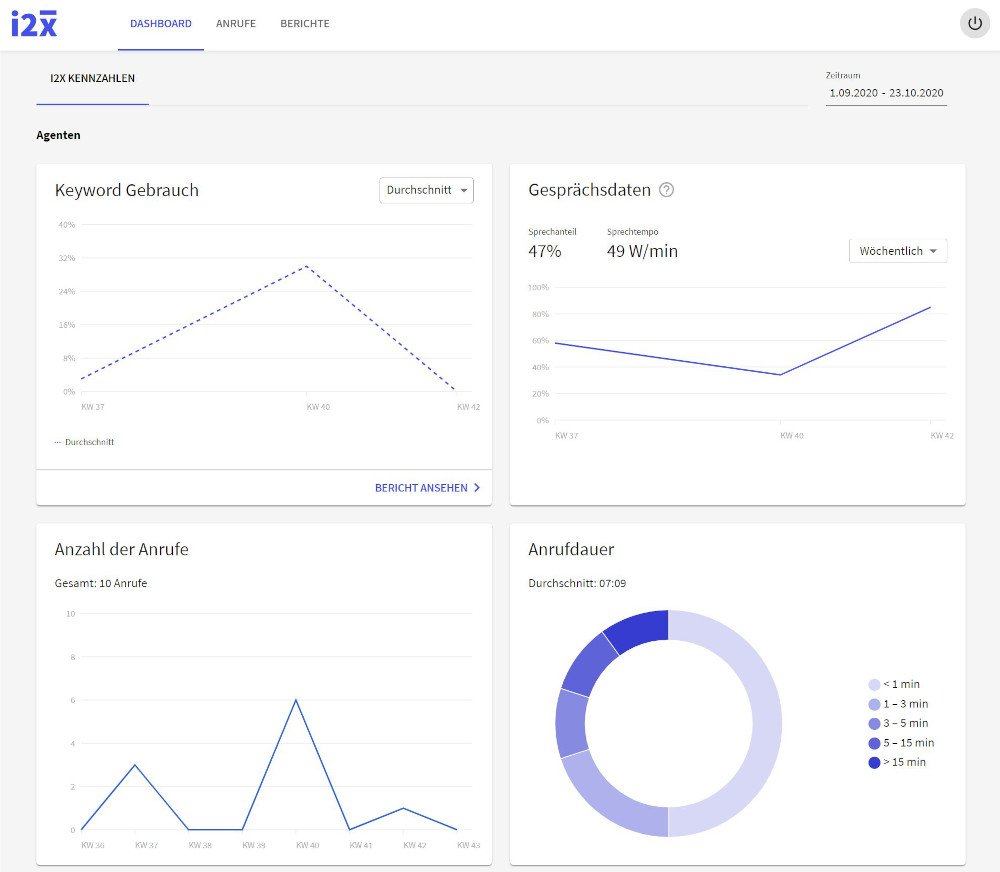
Task: Click the Sprechtempo 49 W/min value
Action: tap(642, 251)
